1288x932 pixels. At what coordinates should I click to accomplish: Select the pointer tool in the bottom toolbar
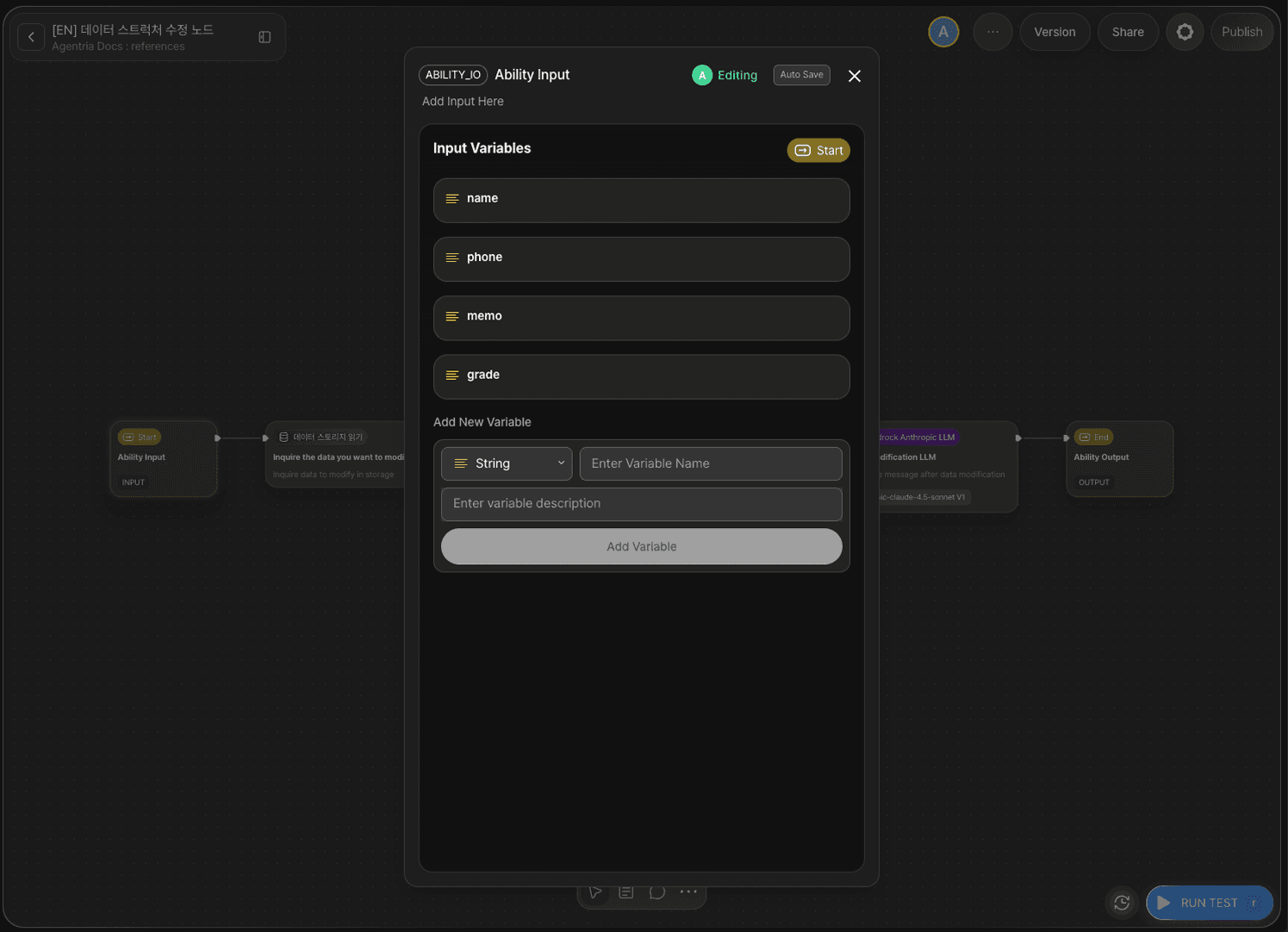(594, 892)
